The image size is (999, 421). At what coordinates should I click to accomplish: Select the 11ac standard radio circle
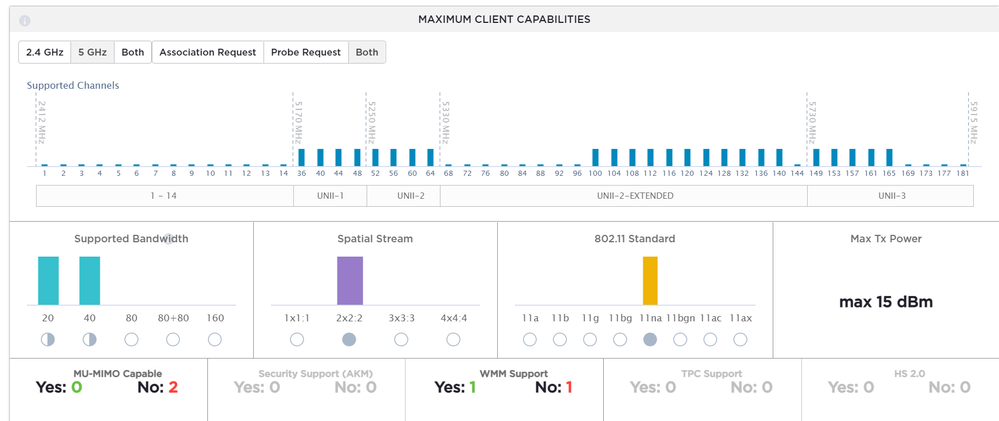pos(710,339)
